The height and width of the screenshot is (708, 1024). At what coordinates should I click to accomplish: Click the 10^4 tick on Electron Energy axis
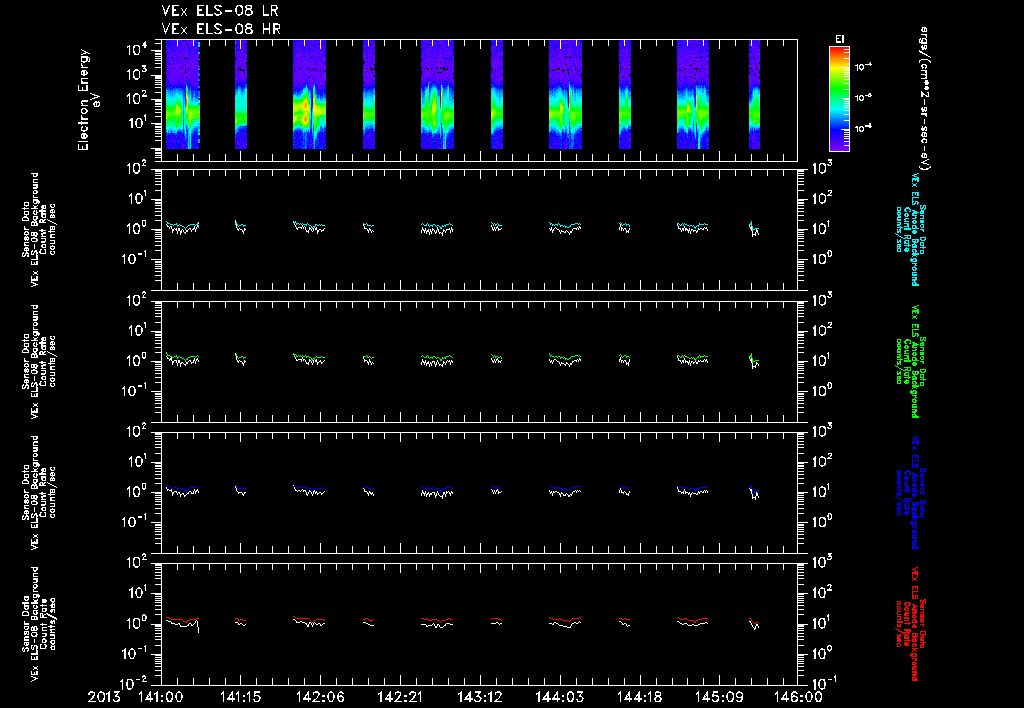pos(136,50)
